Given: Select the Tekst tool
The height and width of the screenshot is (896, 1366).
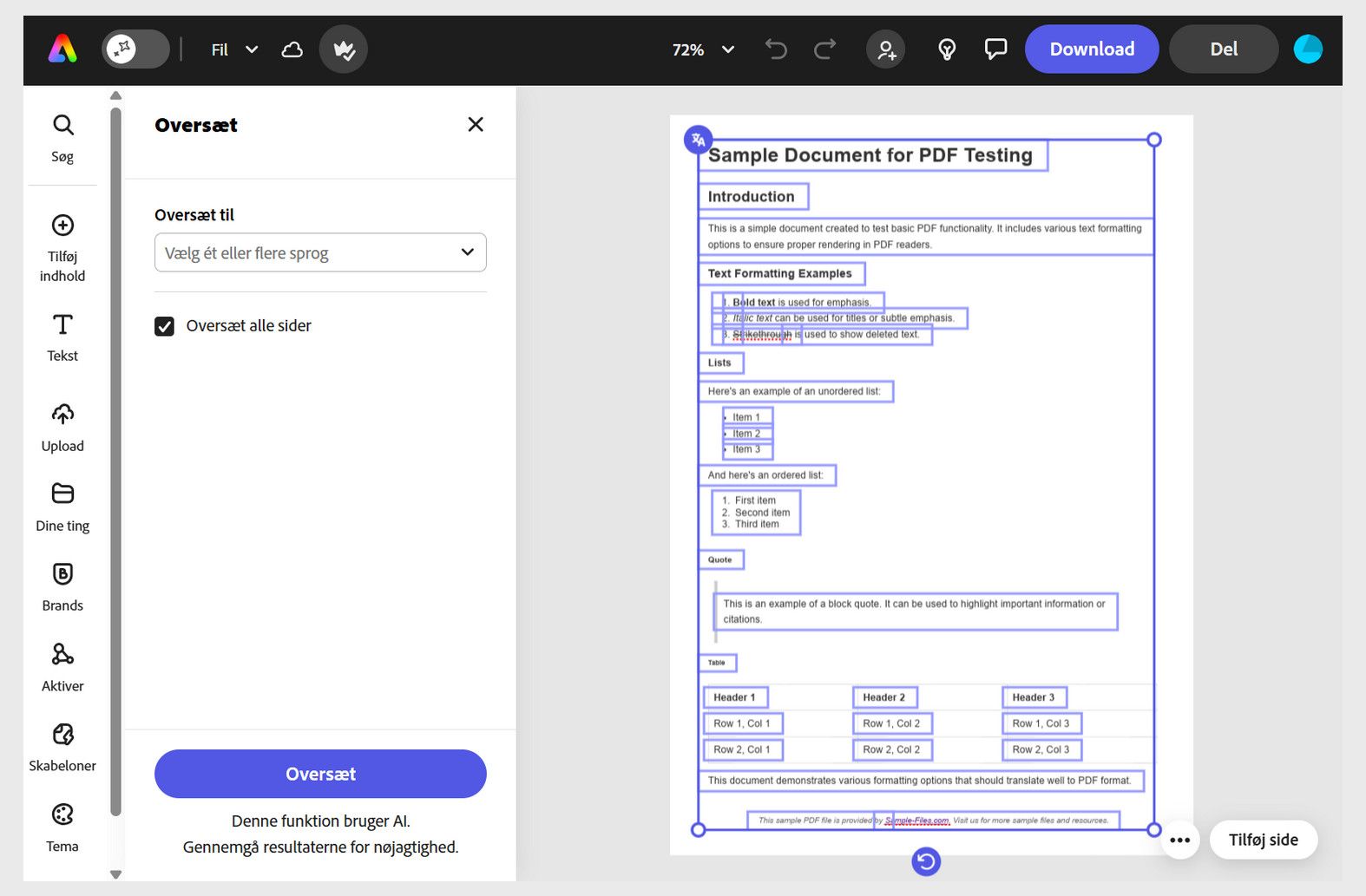Looking at the screenshot, I should click(x=62, y=337).
